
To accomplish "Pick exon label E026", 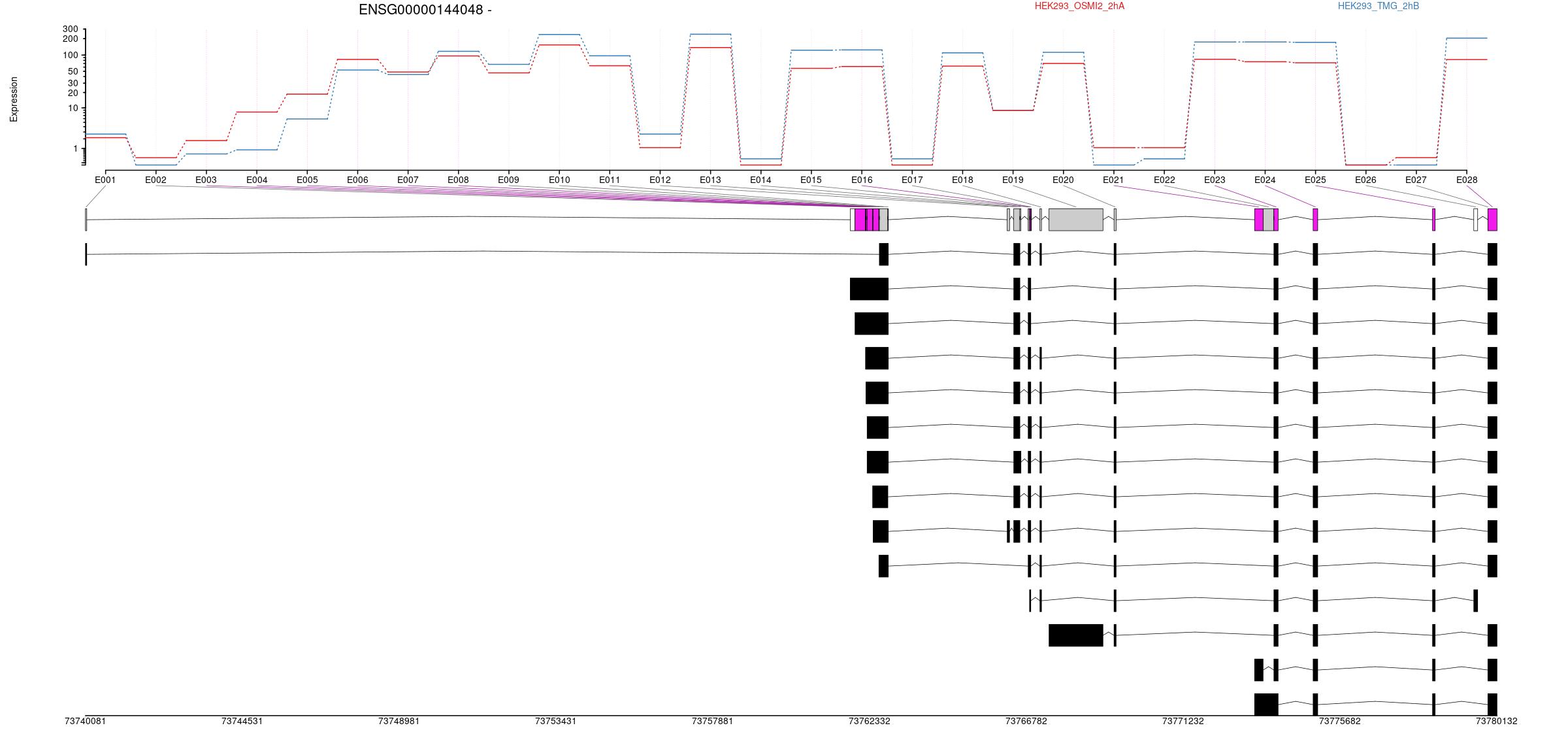I will coord(1365,180).
